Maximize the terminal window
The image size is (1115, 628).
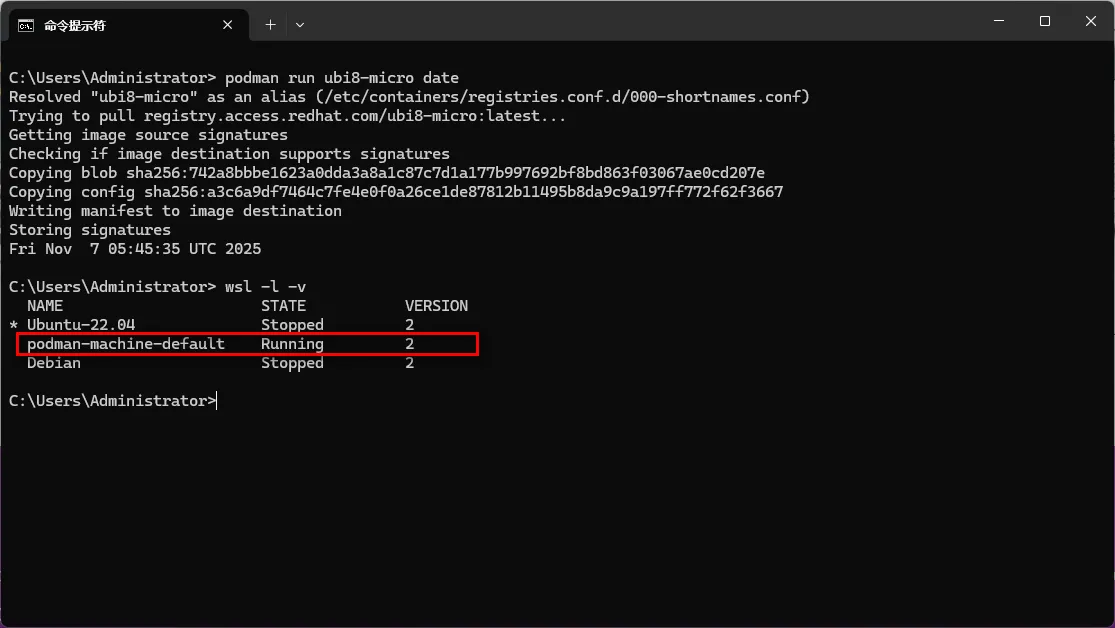coord(1044,21)
